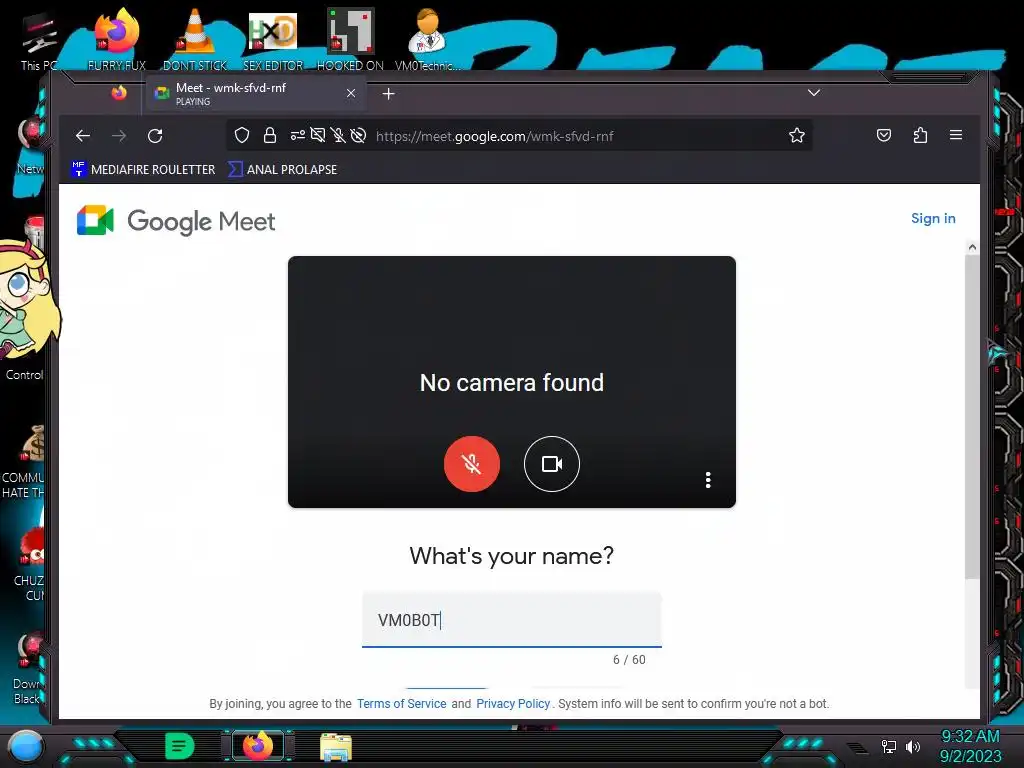
Task: Click the blocked autoplay permission icon
Action: pos(358,135)
